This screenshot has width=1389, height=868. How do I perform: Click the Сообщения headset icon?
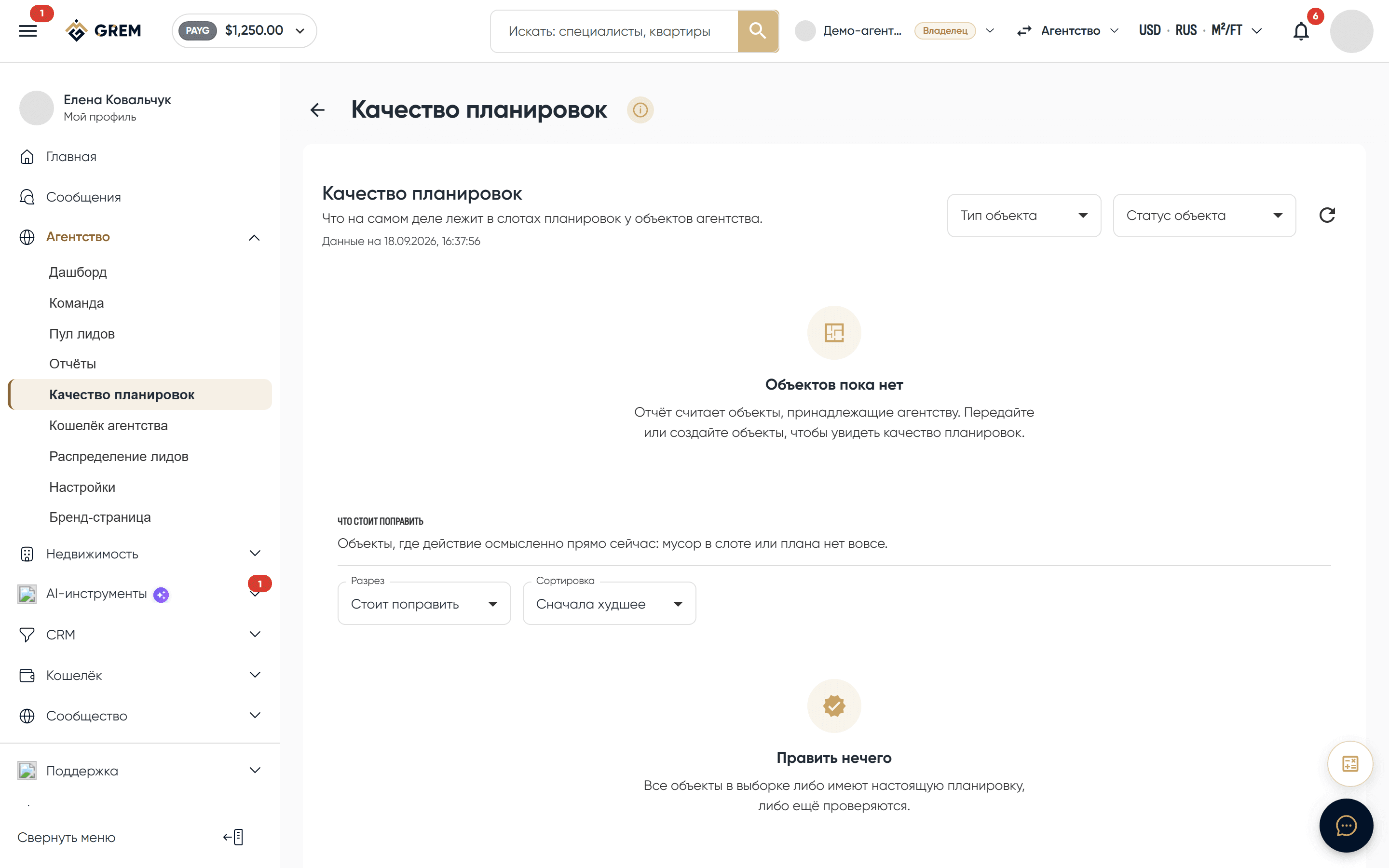[x=27, y=197]
